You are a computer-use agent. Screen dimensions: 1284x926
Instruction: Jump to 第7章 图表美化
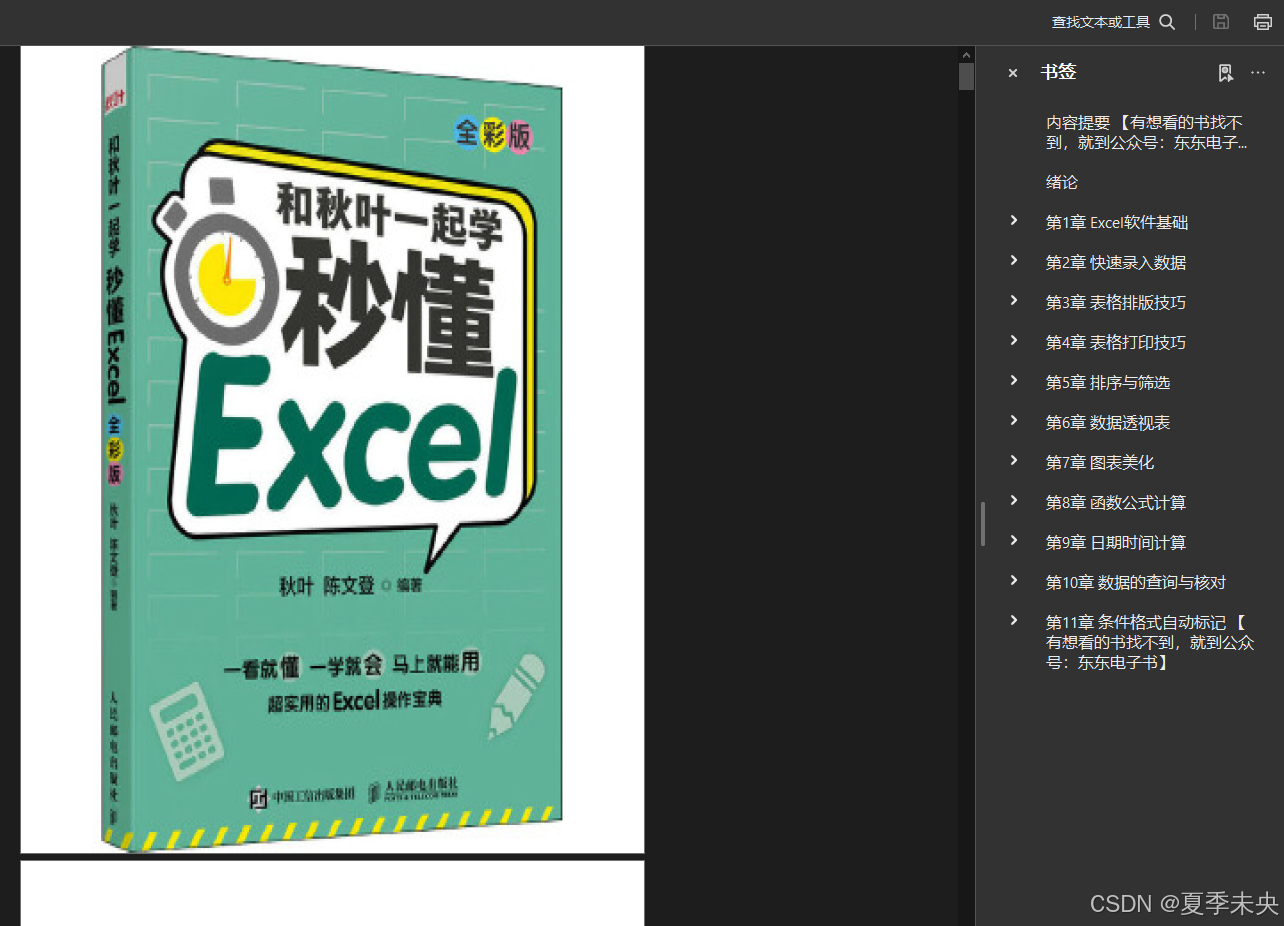pos(1100,462)
